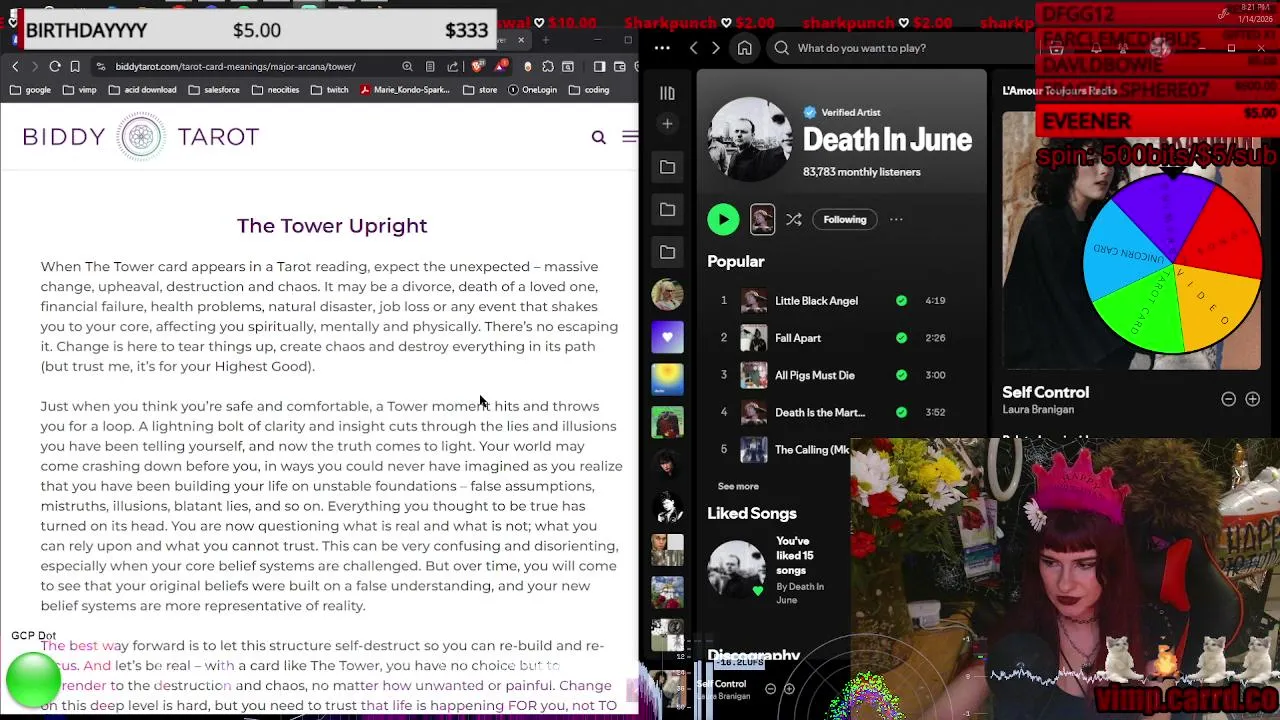Open the vimp bookmarks folder
The image size is (1280, 720).
(80, 90)
